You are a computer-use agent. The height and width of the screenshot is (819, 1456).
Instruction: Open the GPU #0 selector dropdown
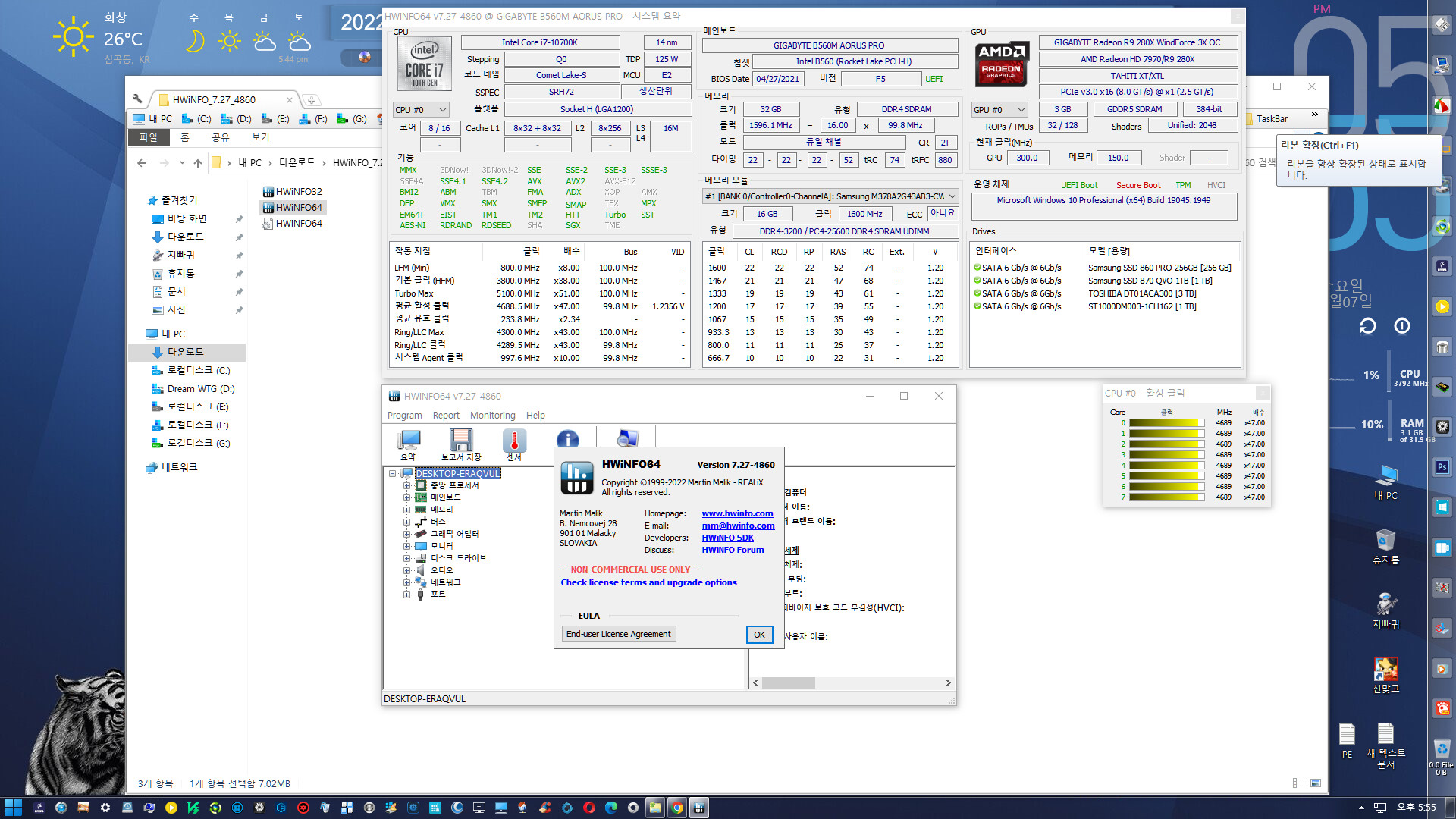point(999,110)
